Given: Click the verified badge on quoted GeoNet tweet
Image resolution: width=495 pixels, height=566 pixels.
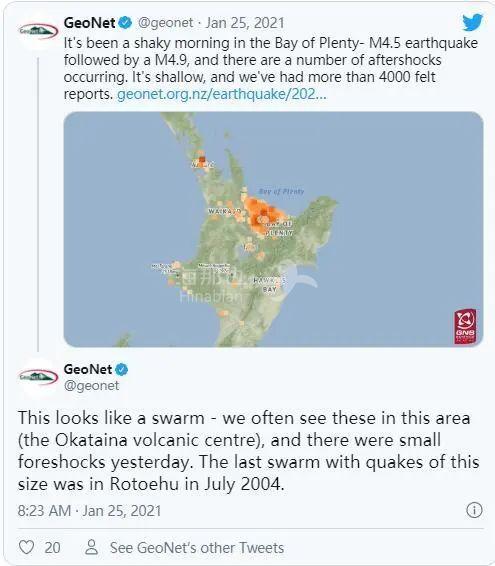Looking at the screenshot, I should (x=125, y=23).
